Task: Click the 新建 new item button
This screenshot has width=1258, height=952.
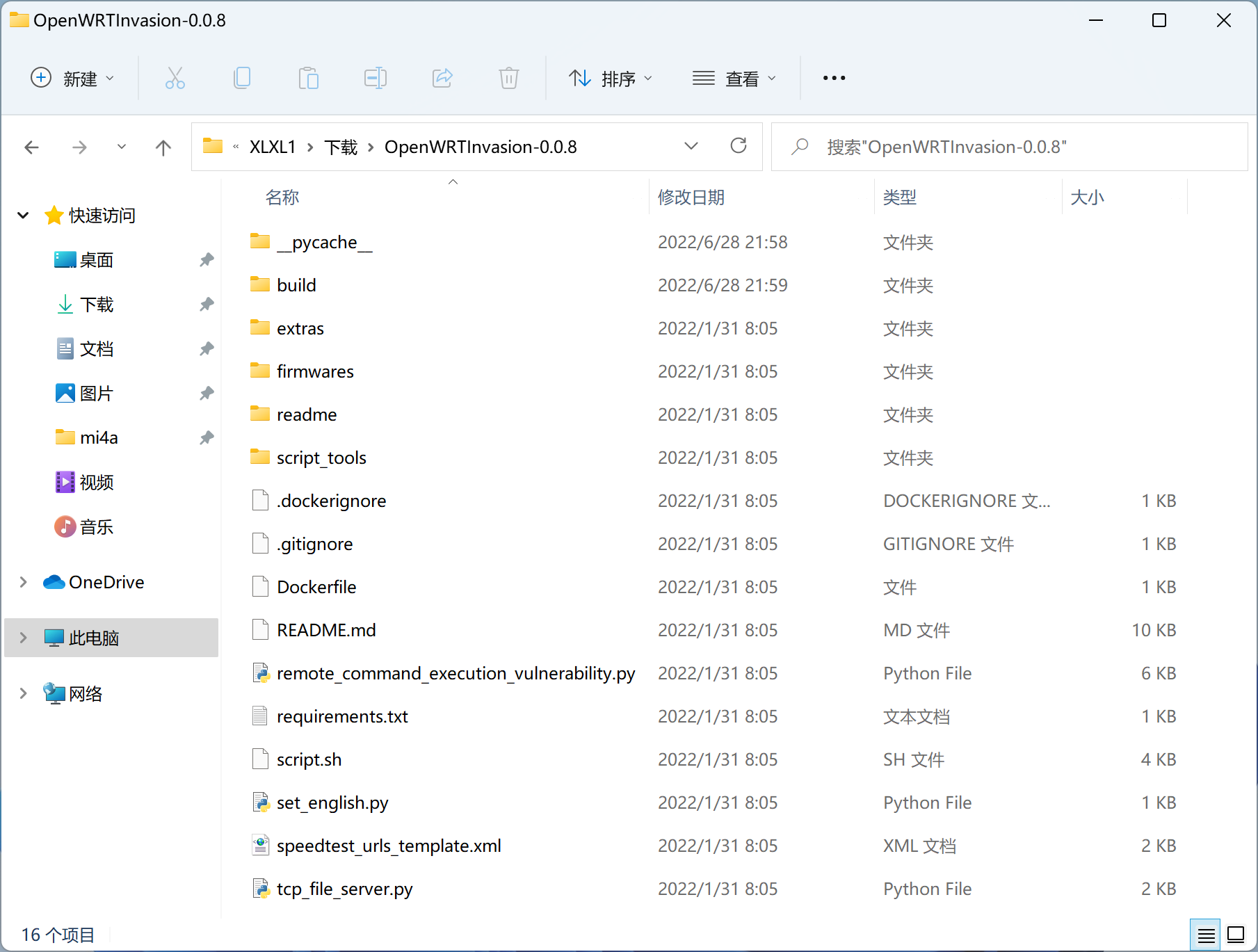Action: (72, 79)
